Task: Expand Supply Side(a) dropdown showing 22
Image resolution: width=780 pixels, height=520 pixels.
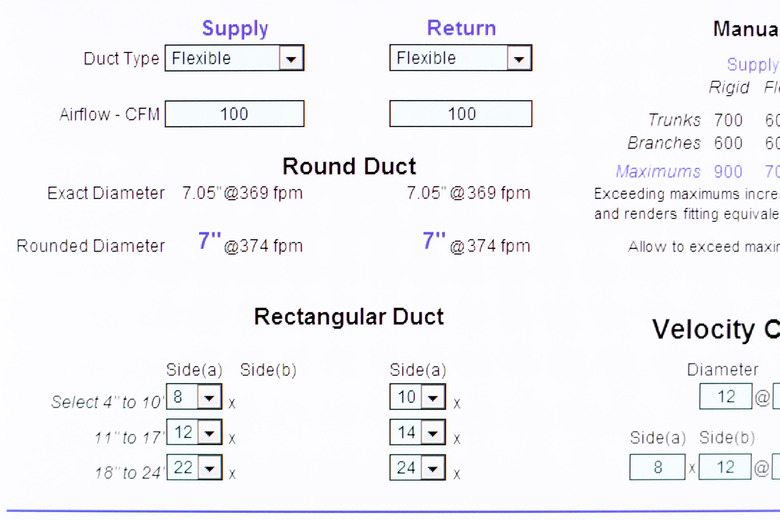Action: click(x=209, y=468)
